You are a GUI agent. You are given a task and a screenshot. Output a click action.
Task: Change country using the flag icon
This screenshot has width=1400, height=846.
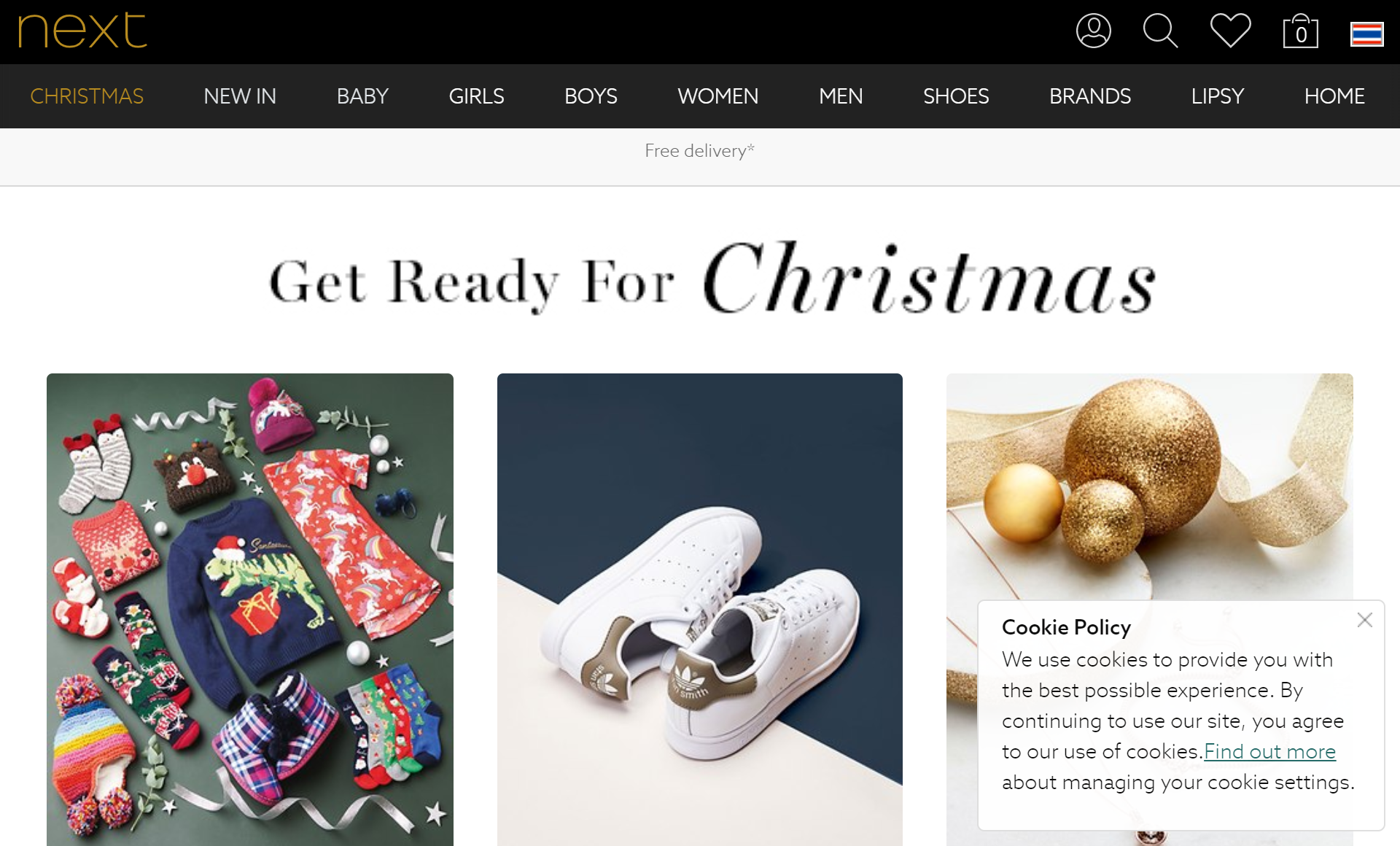pyautogui.click(x=1367, y=34)
